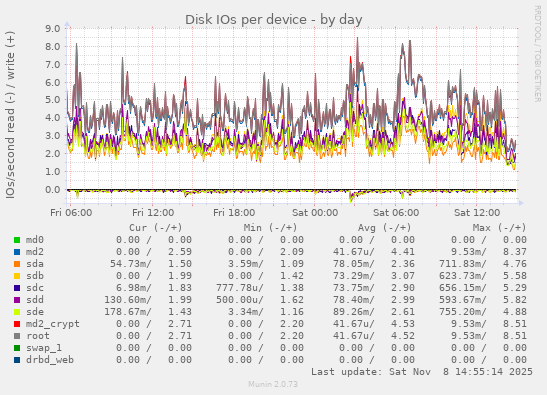Click the sdd max write value 5.82
The height and width of the screenshot is (395, 547).
(x=515, y=300)
